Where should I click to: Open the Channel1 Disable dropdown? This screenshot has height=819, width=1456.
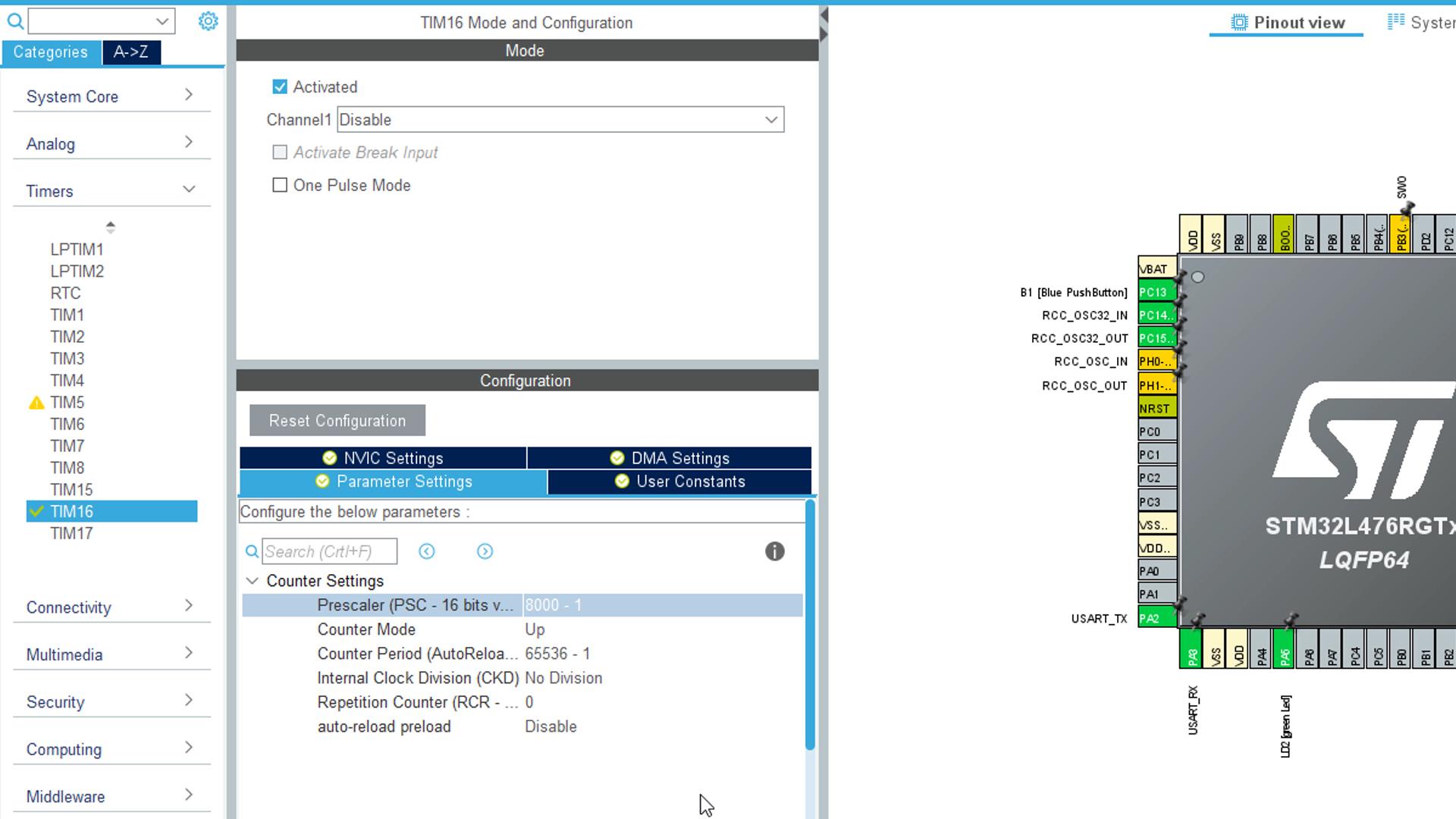coord(771,119)
